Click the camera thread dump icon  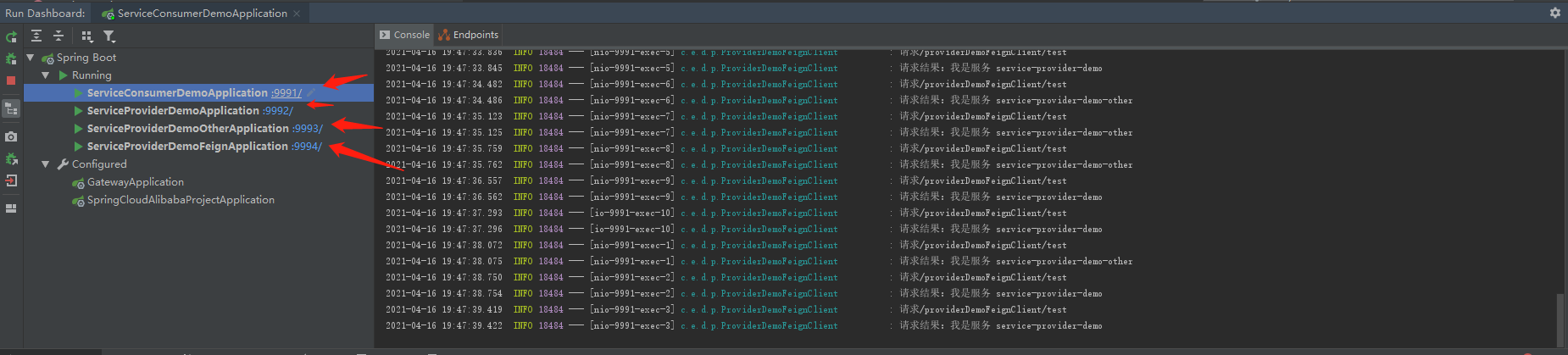point(11,136)
